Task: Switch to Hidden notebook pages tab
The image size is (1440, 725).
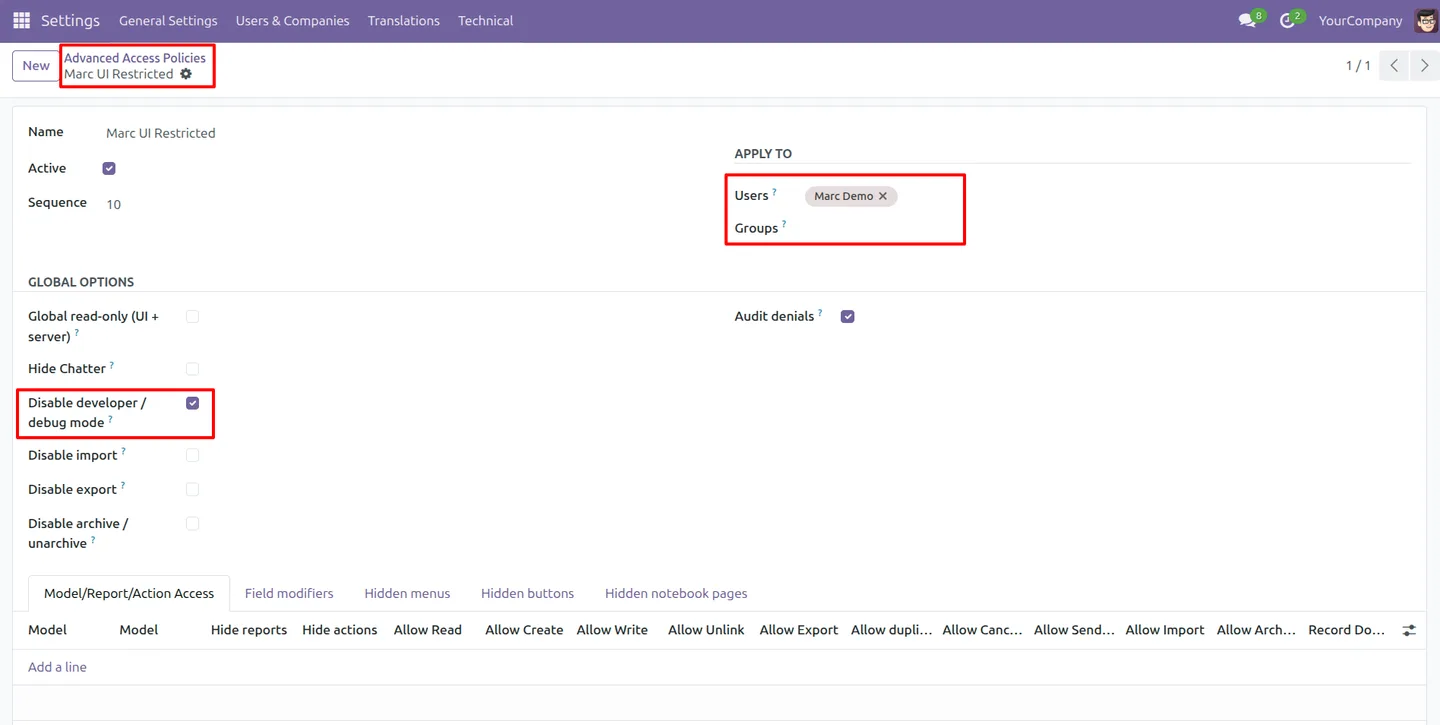Action: tap(676, 593)
